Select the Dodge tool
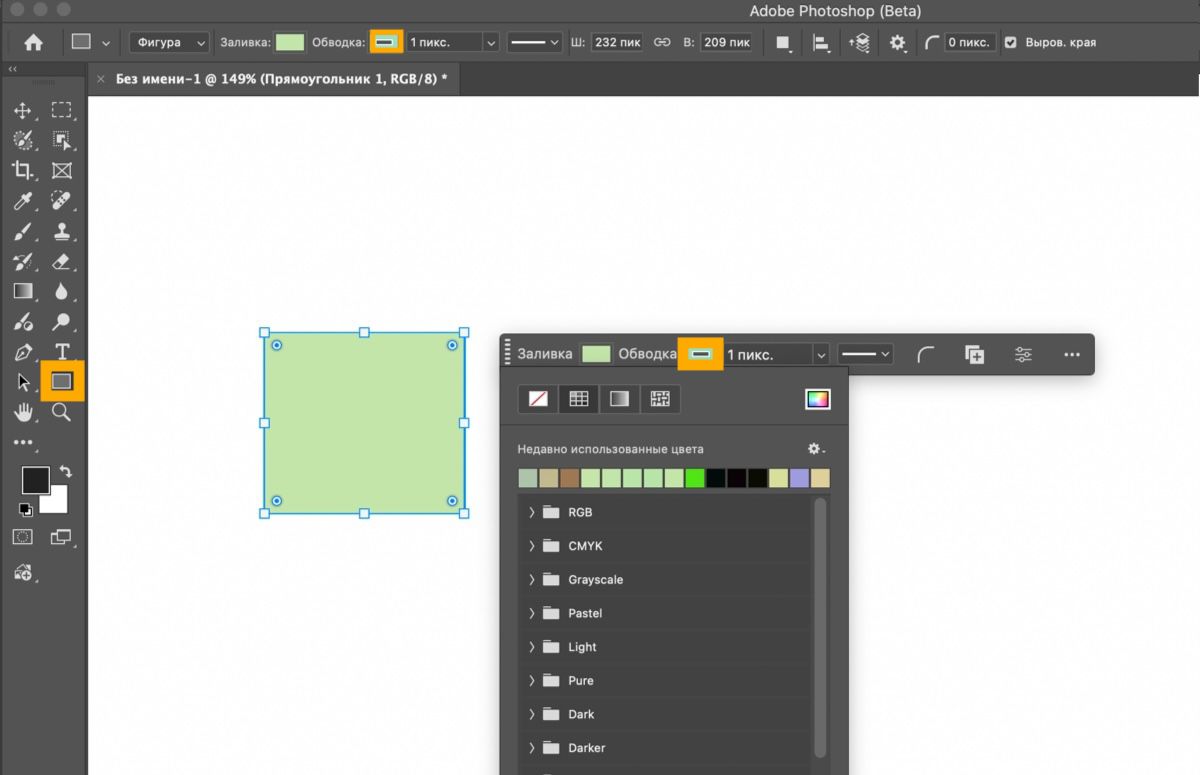Viewport: 1200px width, 775px height. pyautogui.click(x=62, y=322)
